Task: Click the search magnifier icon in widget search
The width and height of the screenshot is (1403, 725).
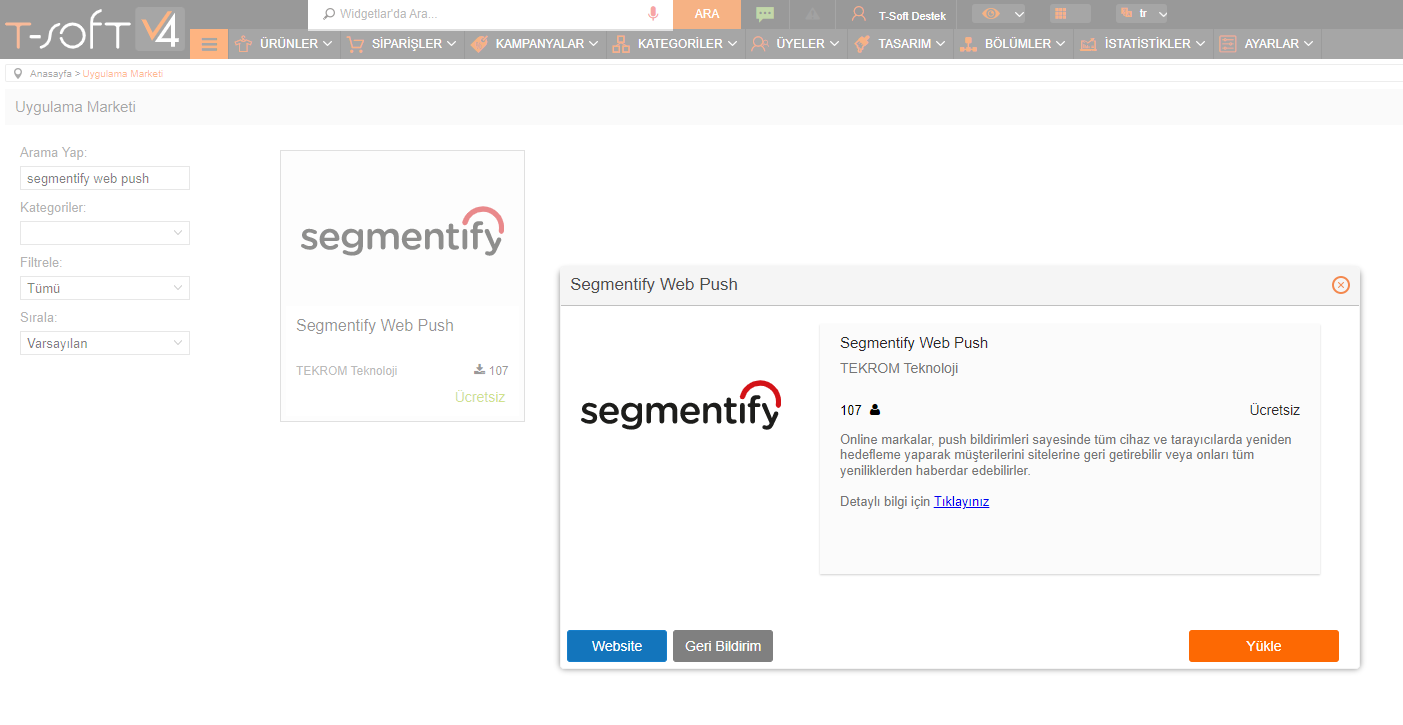Action: pyautogui.click(x=328, y=14)
